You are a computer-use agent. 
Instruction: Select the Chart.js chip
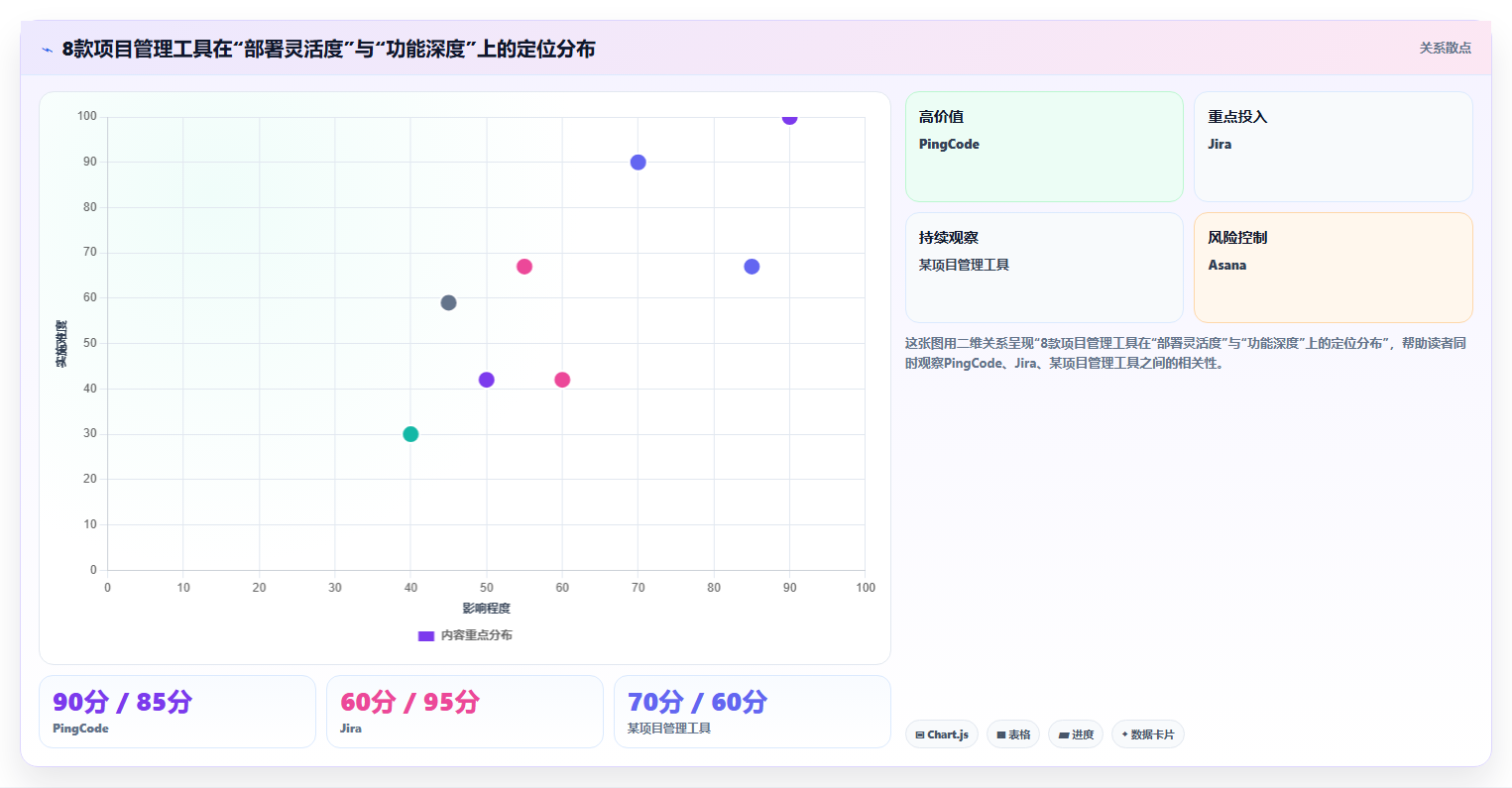click(942, 734)
